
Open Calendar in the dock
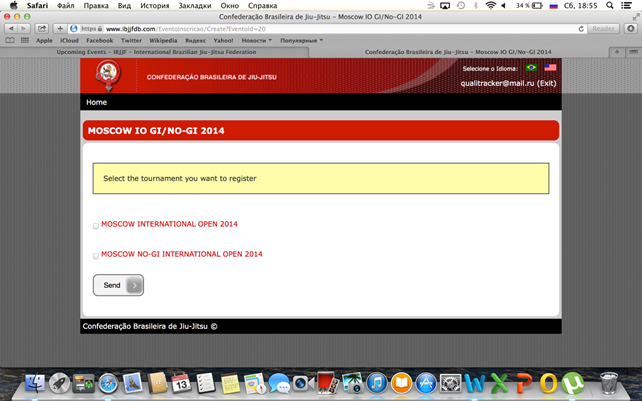181,383
